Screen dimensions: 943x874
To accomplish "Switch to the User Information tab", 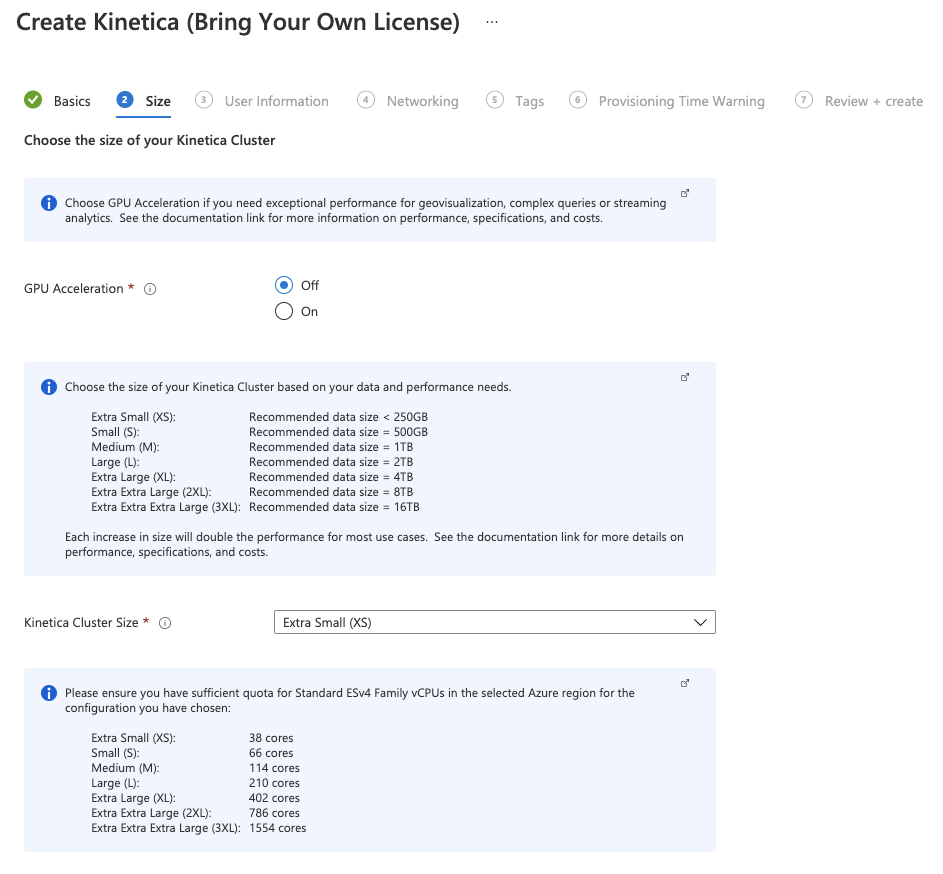I will [277, 101].
